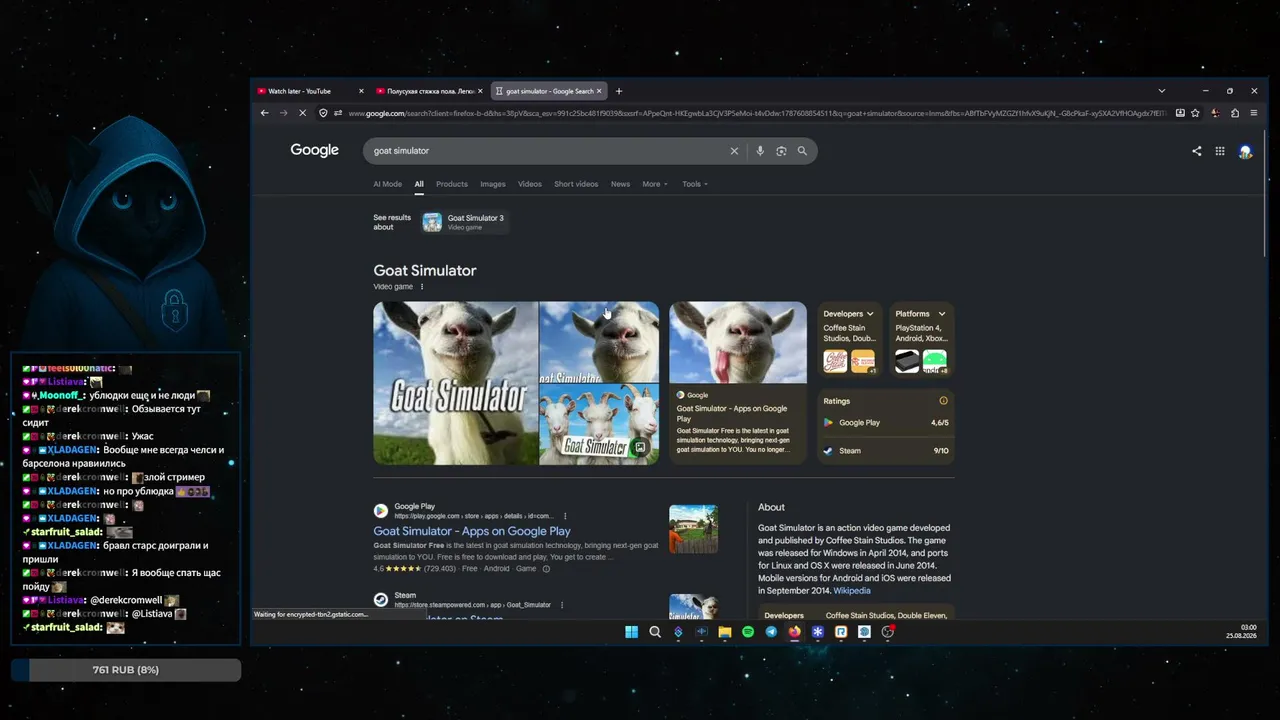Screen dimensions: 1280x720
Task: Click the Ratings info icon
Action: tap(943, 401)
